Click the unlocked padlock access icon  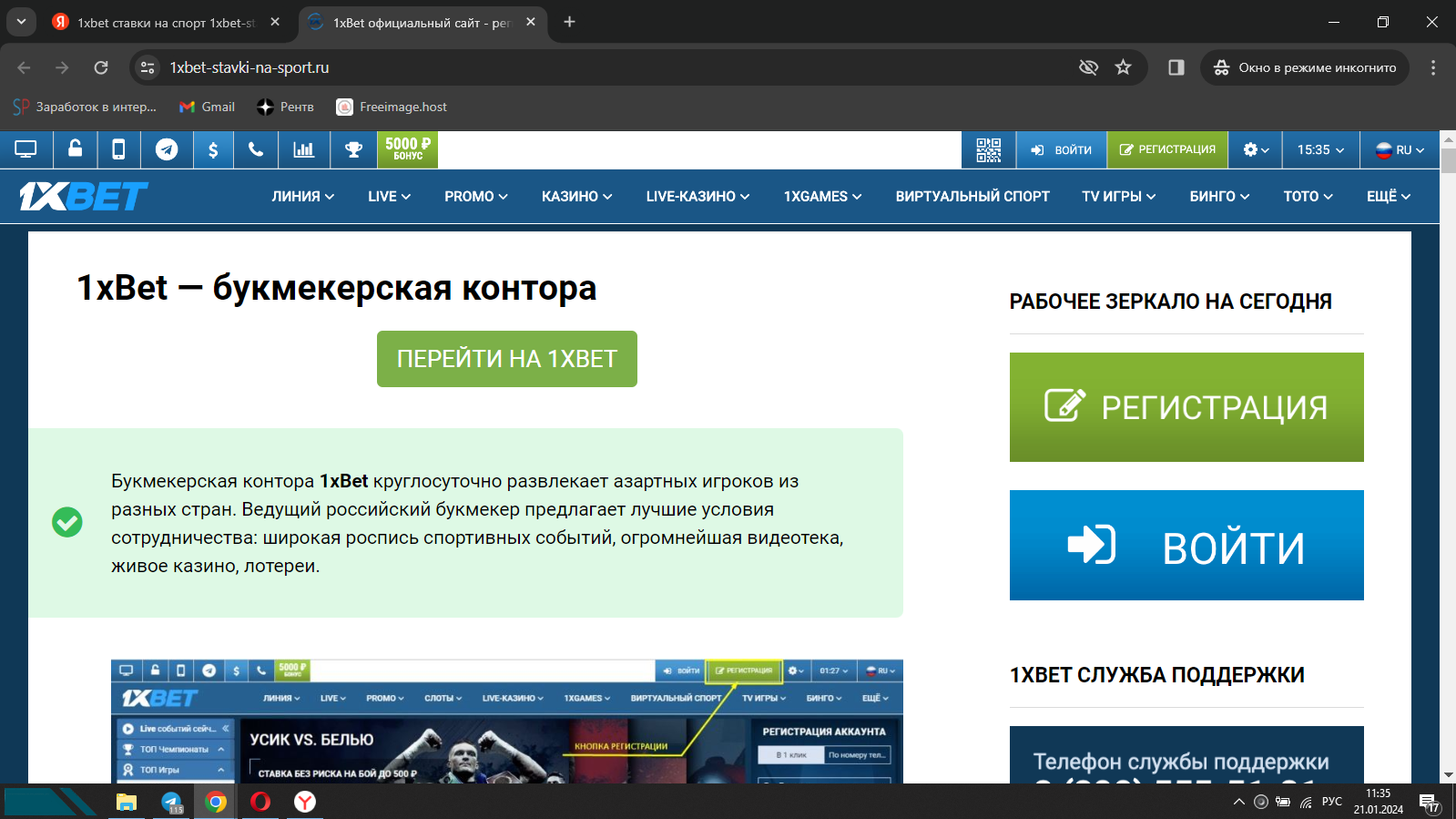pos(76,149)
